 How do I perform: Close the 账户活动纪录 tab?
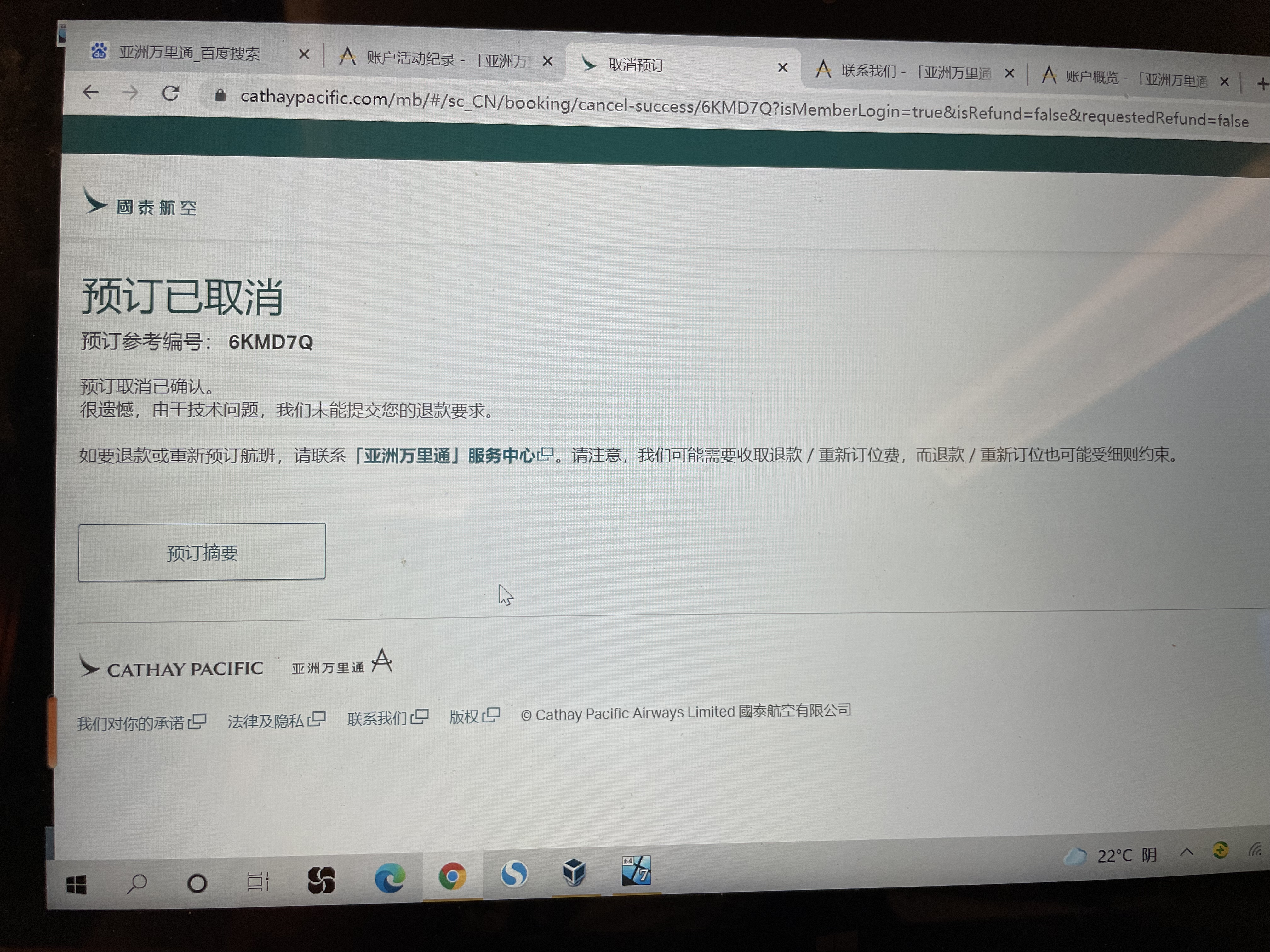[548, 61]
